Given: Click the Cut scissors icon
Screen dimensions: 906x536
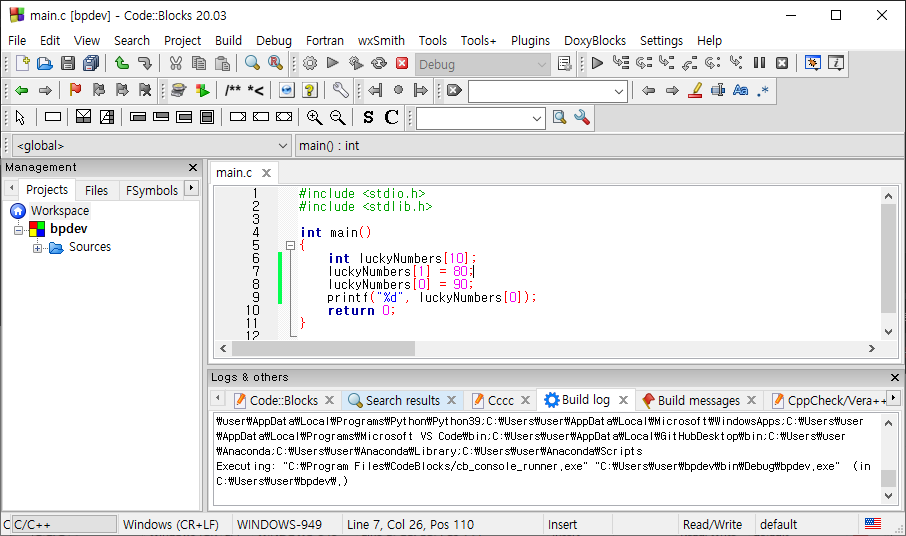Looking at the screenshot, I should coord(176,63).
